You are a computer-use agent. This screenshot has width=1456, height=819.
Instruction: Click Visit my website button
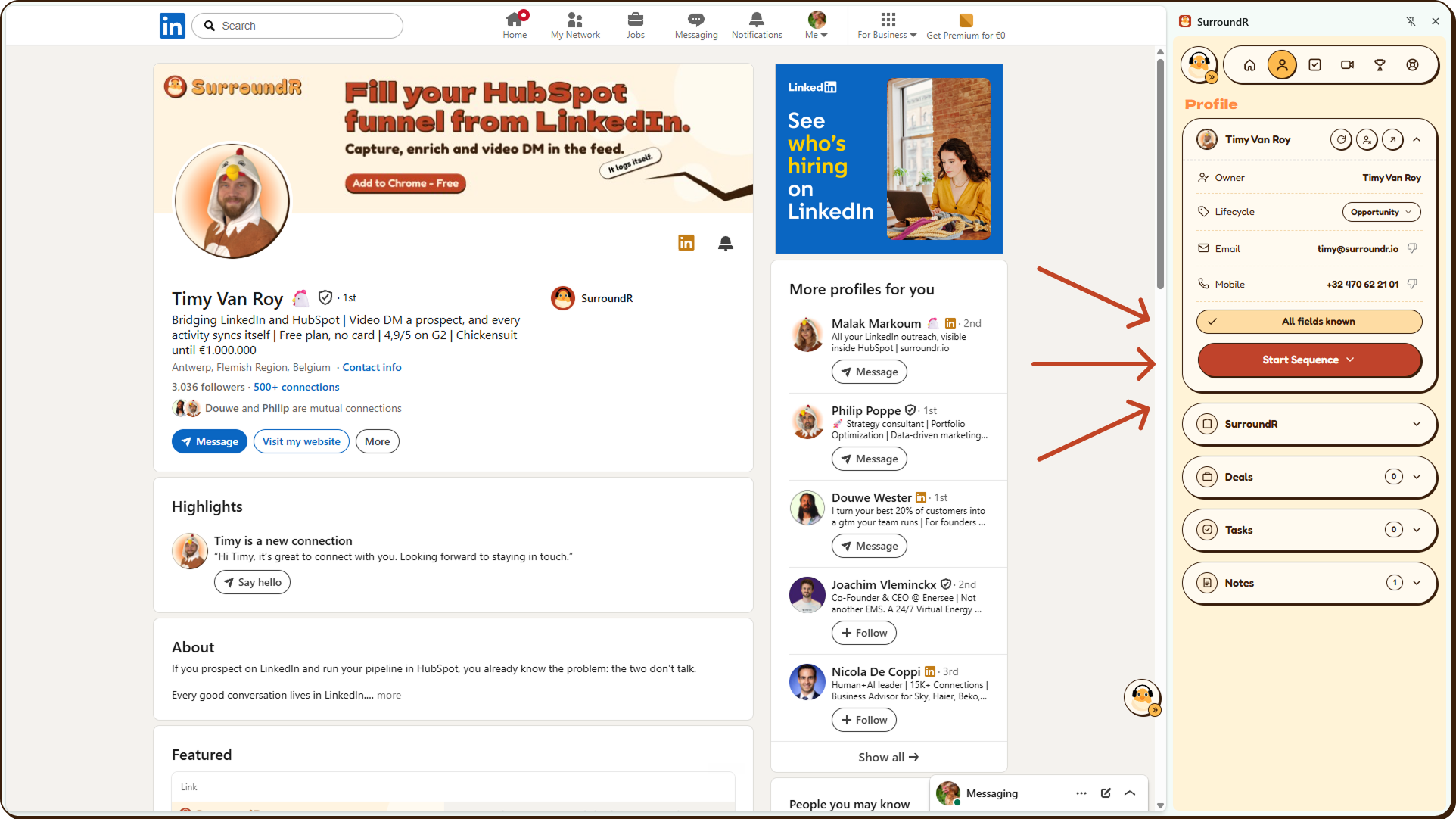tap(301, 441)
